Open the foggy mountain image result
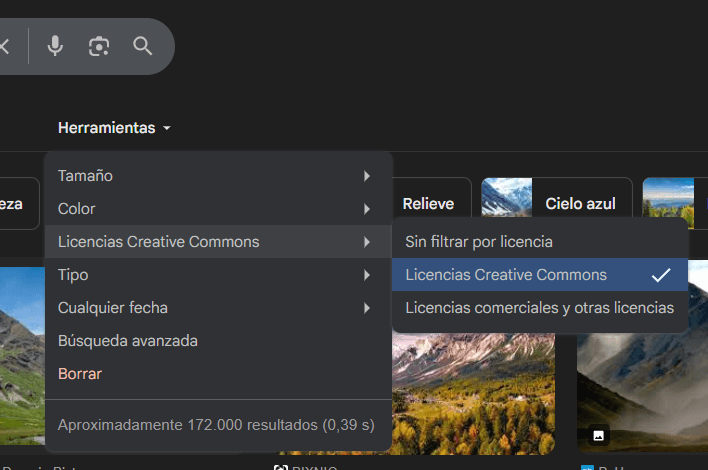Image resolution: width=708 pixels, height=470 pixels. click(x=643, y=392)
